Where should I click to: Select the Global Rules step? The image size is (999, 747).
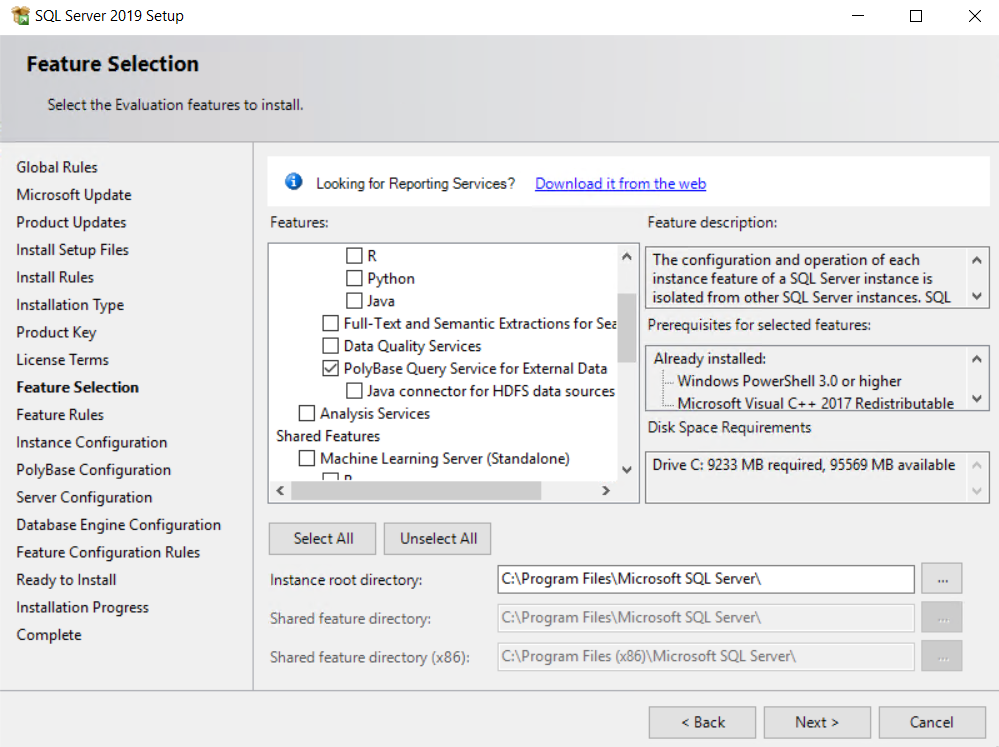coord(57,167)
